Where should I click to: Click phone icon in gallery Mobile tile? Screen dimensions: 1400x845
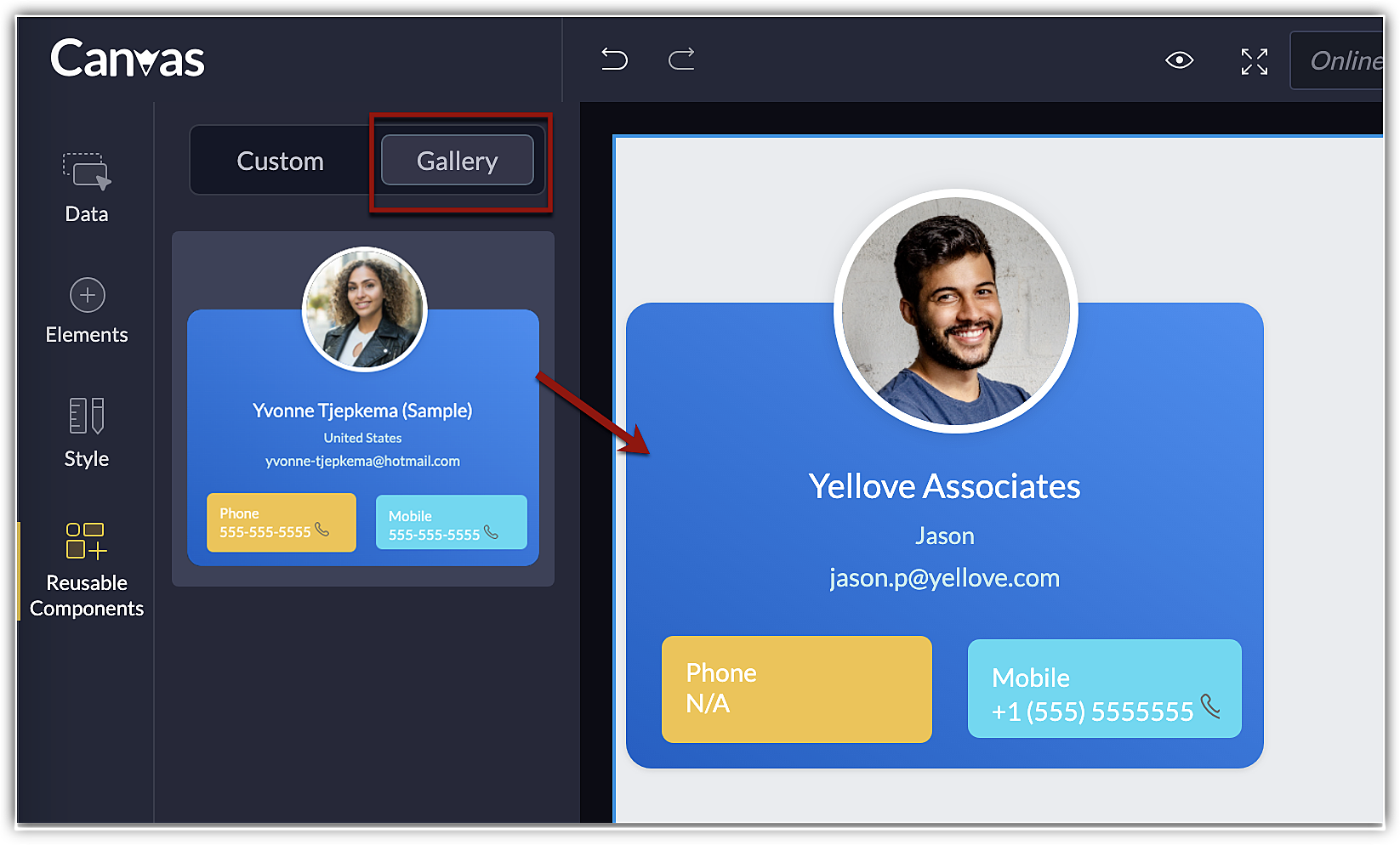click(x=492, y=532)
